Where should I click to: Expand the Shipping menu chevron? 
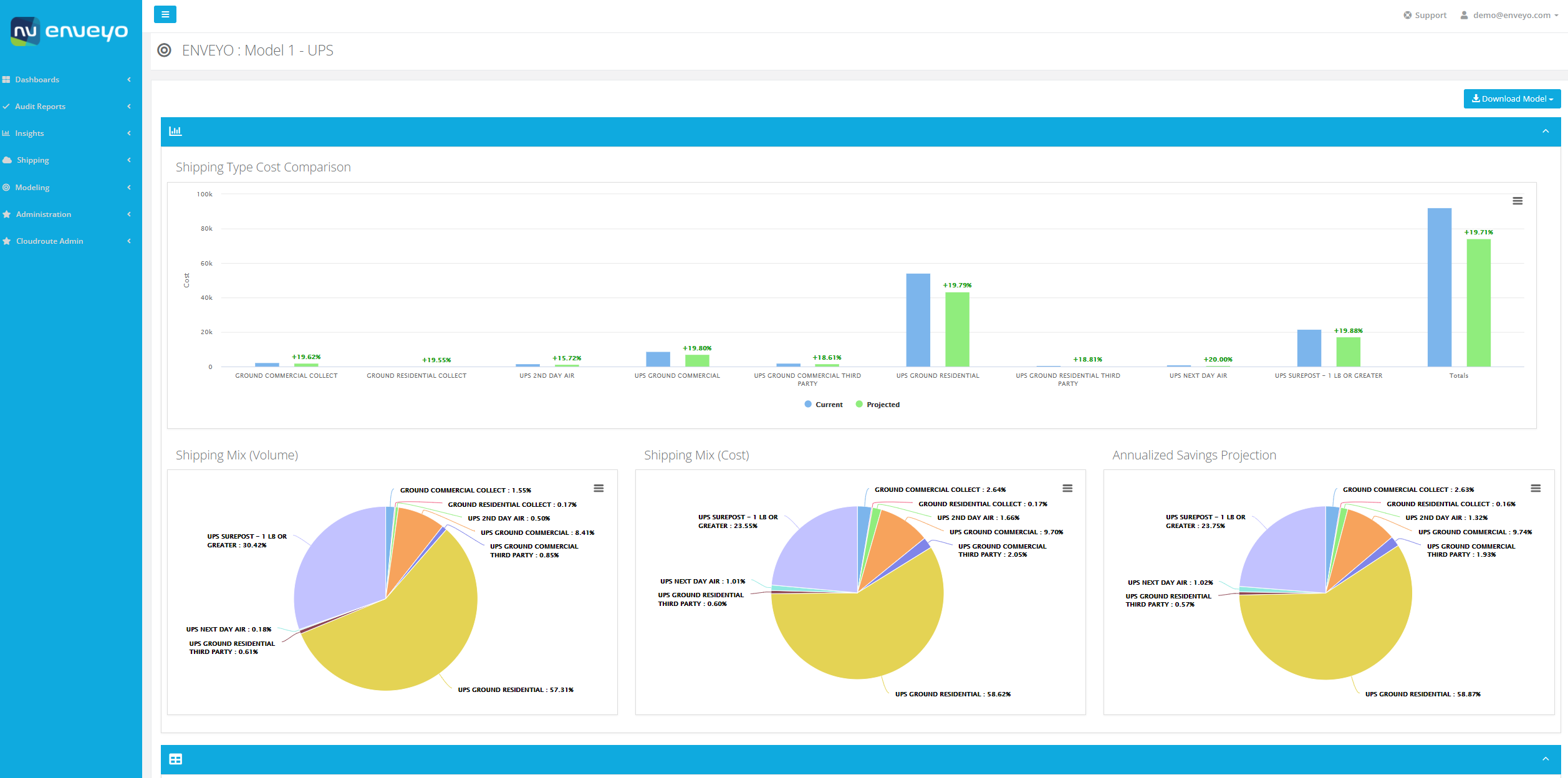(129, 160)
